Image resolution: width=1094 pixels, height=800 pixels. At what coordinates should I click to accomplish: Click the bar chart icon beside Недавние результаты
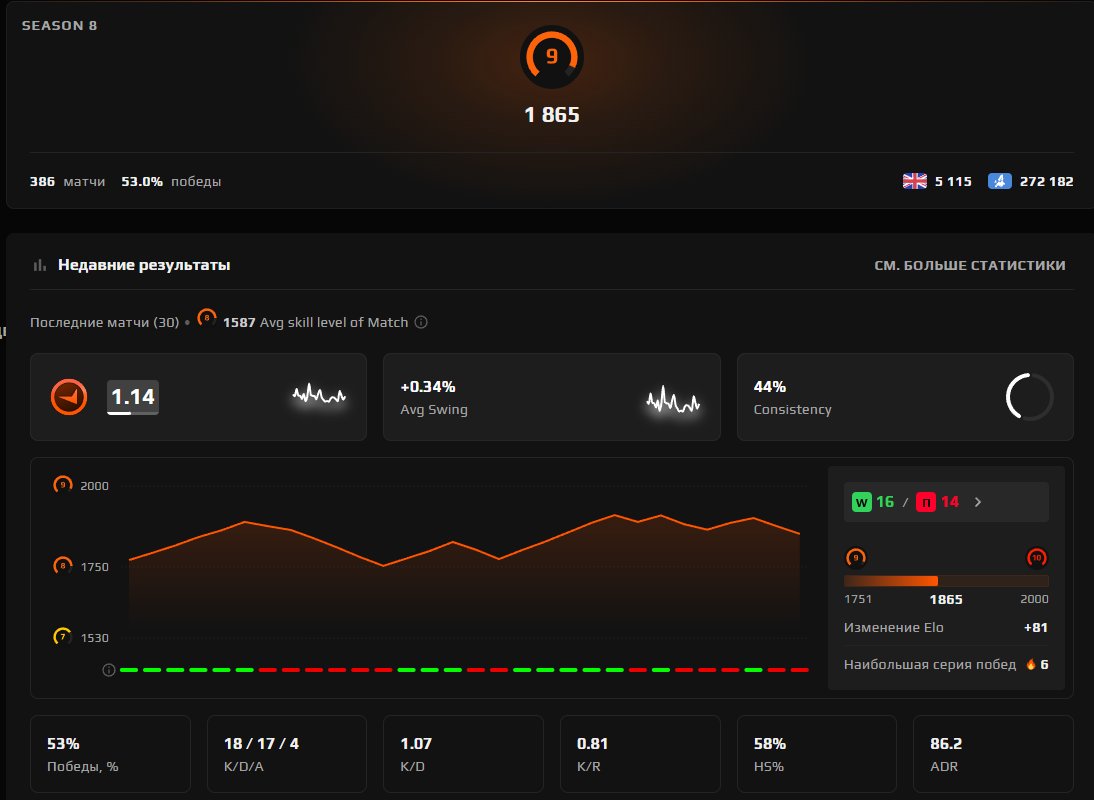coord(40,265)
